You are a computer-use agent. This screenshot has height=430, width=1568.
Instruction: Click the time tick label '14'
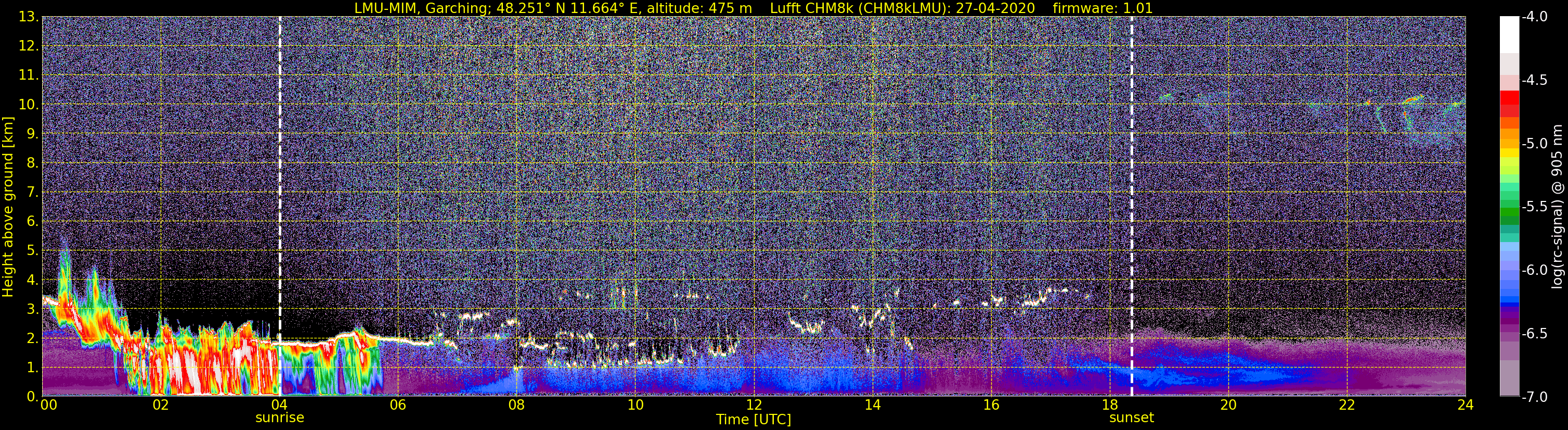tap(872, 405)
